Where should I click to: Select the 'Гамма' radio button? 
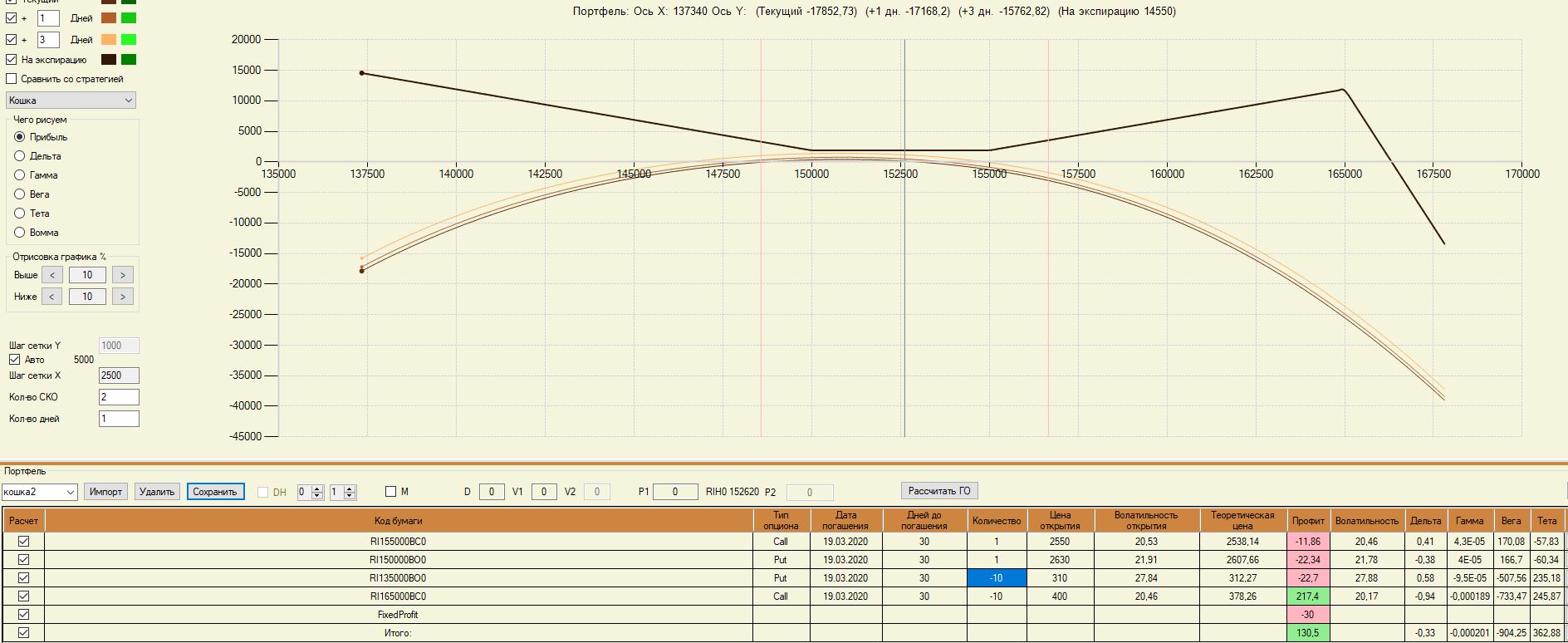[x=20, y=175]
